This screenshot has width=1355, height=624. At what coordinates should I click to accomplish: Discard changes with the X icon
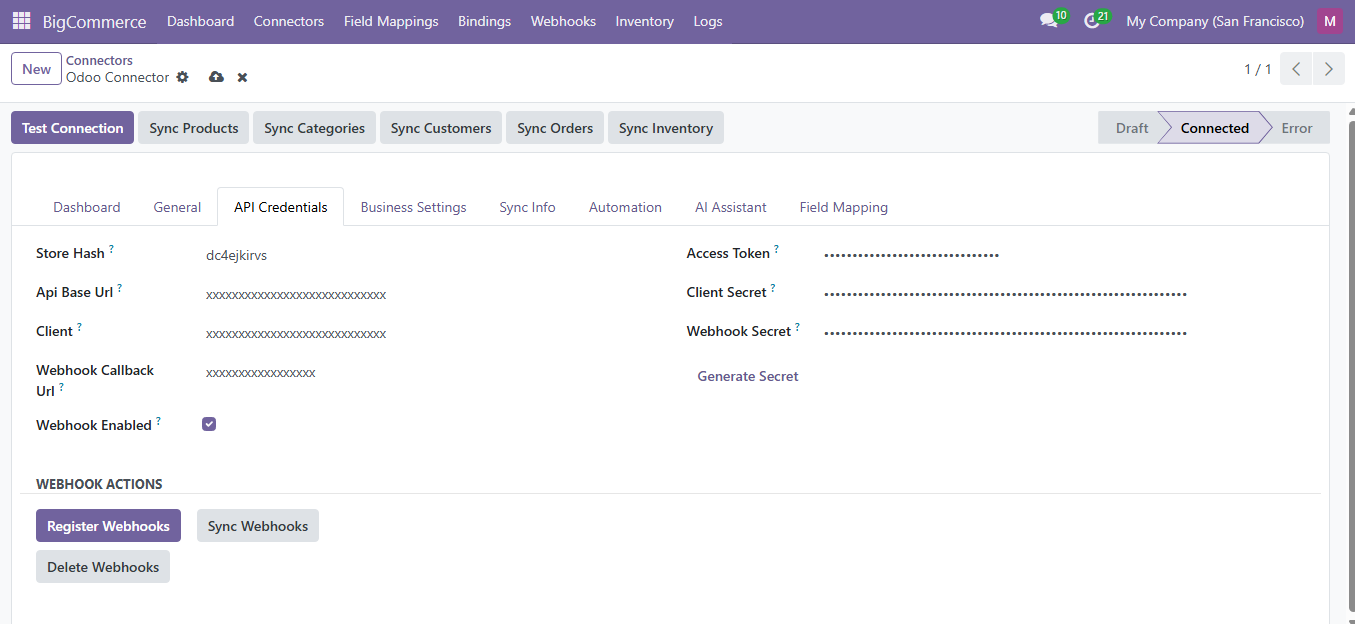point(242,77)
